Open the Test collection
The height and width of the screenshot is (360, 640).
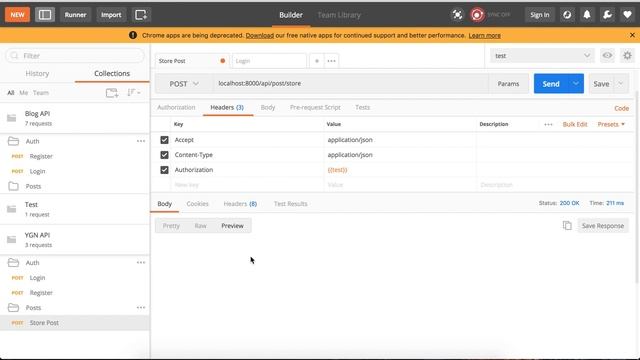(x=75, y=209)
